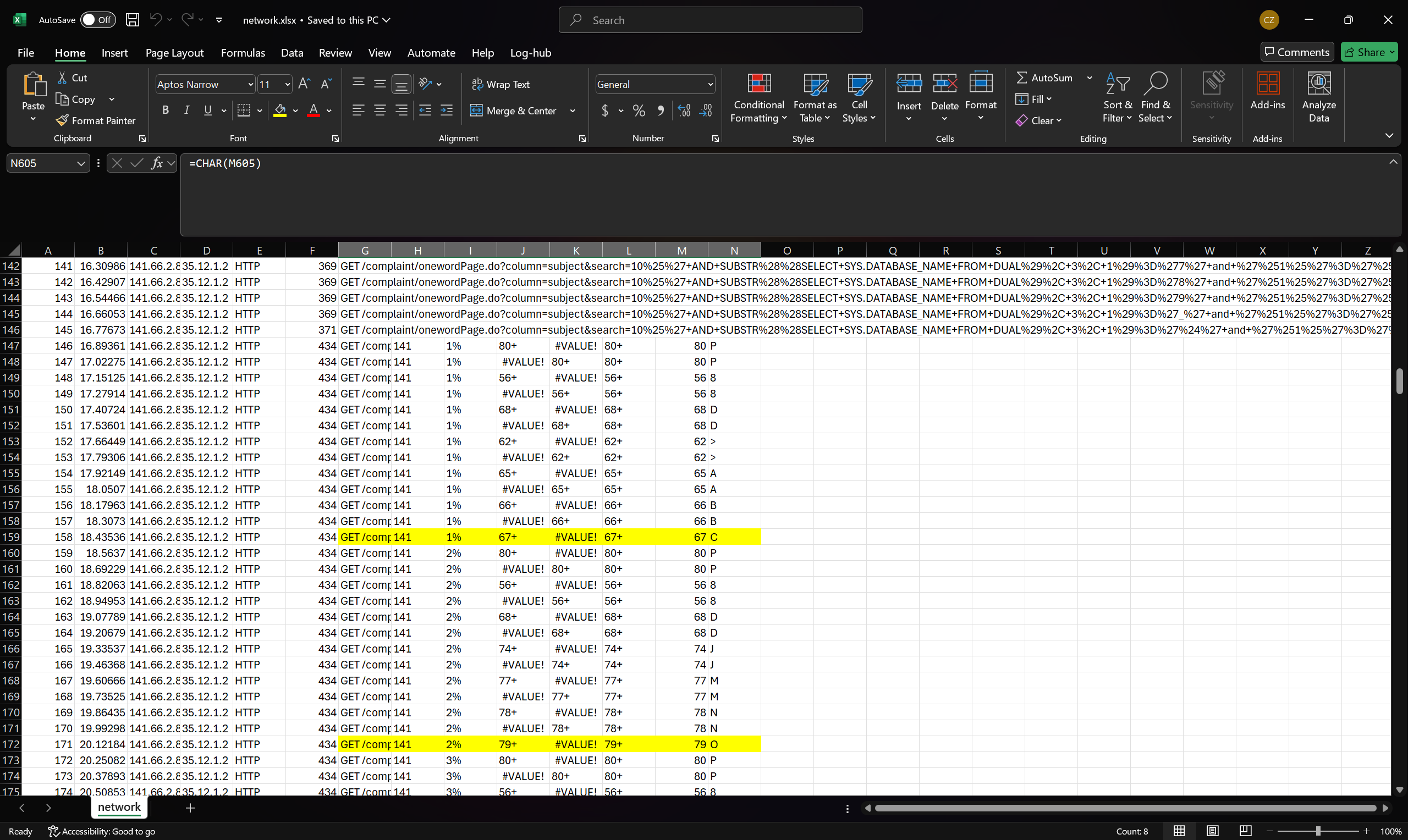1408x840 pixels.
Task: Click the Borders icon
Action: coord(244,110)
